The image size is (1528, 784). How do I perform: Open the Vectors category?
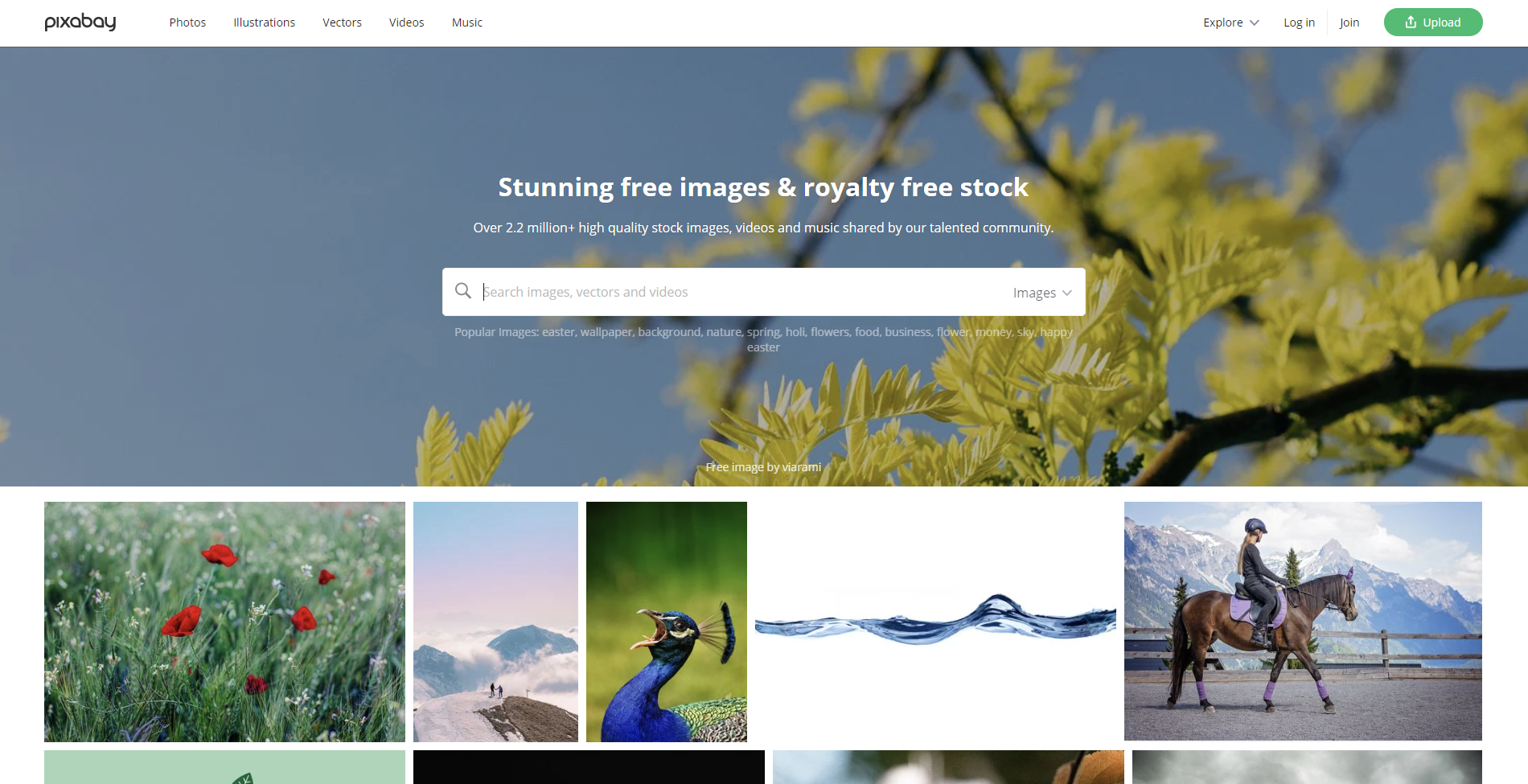342,23
